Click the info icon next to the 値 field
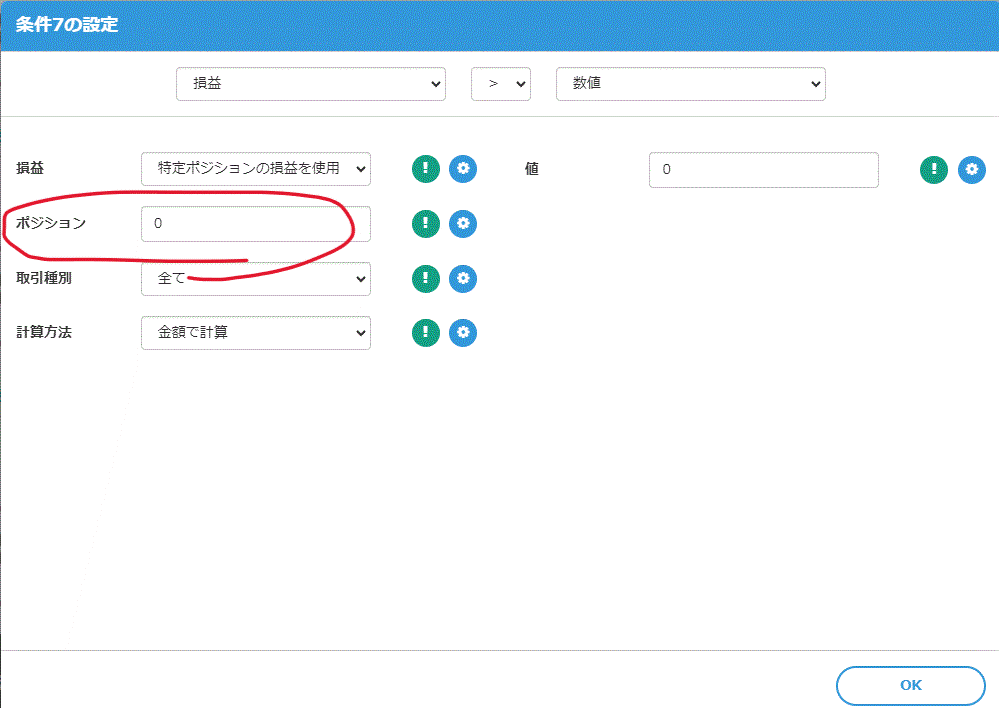 click(933, 170)
